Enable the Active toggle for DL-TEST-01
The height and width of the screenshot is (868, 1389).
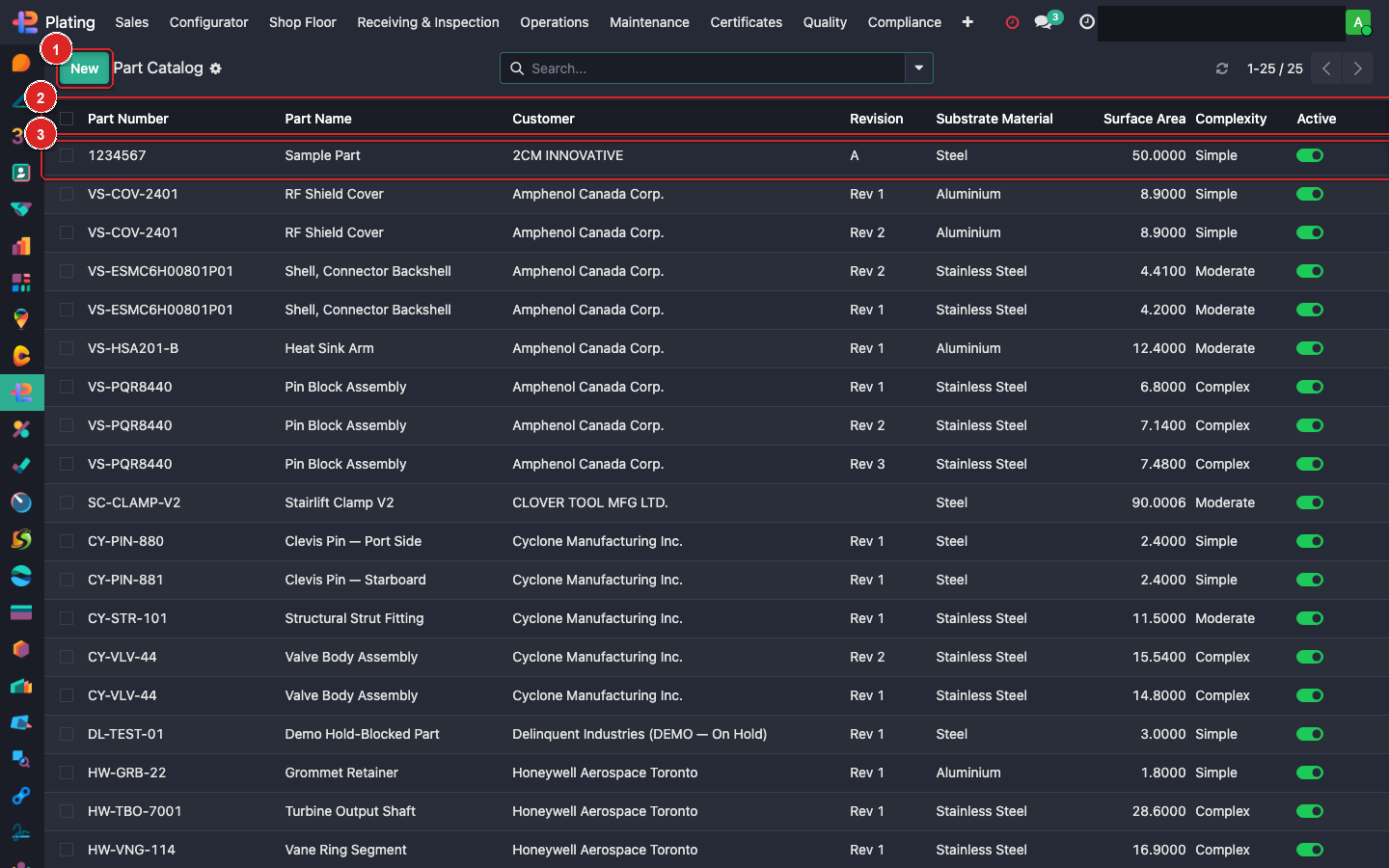1310,734
